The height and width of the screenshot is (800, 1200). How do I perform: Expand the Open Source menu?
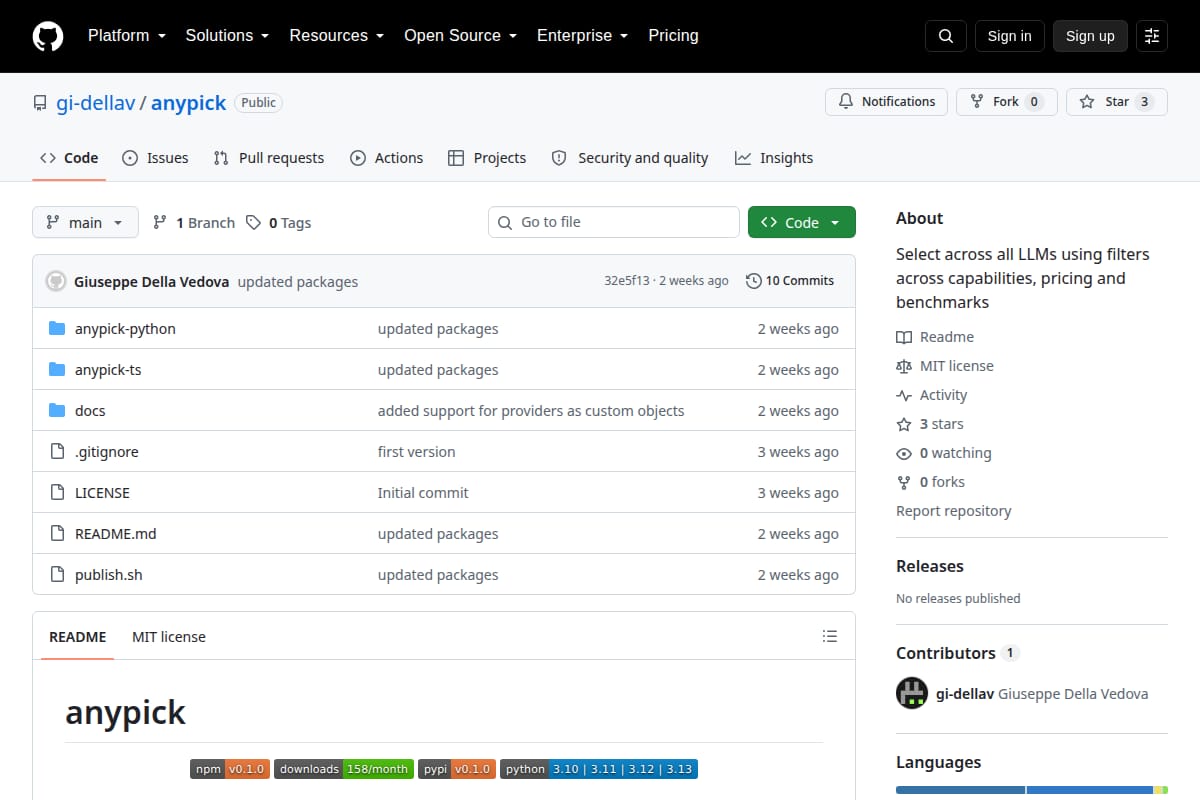coord(460,36)
